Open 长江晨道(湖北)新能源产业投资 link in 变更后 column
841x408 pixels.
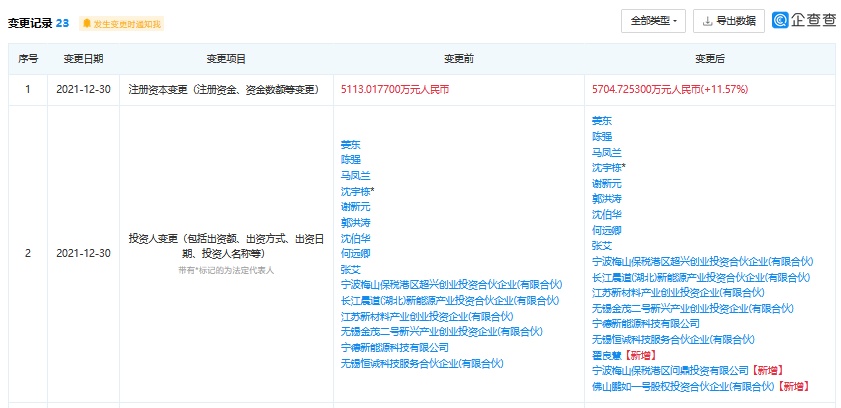[x=701, y=277]
